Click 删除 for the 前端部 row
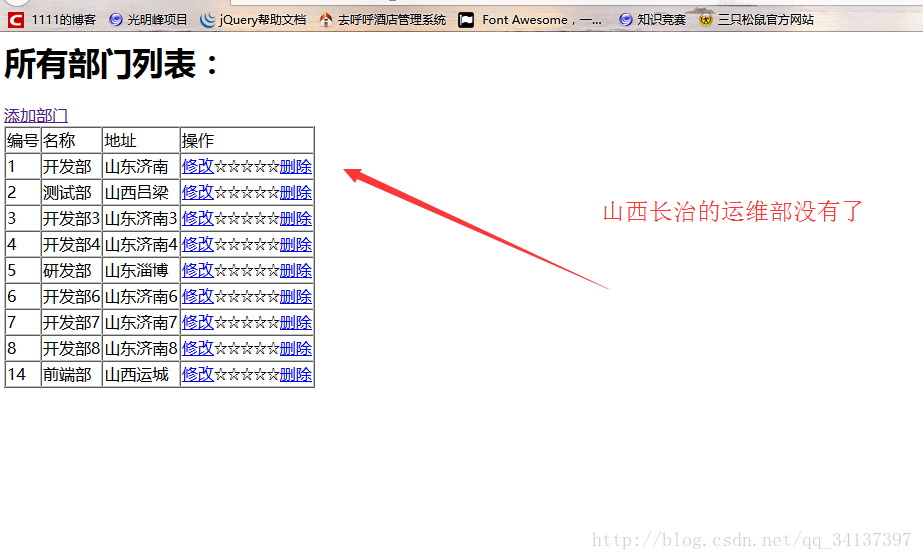 click(x=296, y=374)
